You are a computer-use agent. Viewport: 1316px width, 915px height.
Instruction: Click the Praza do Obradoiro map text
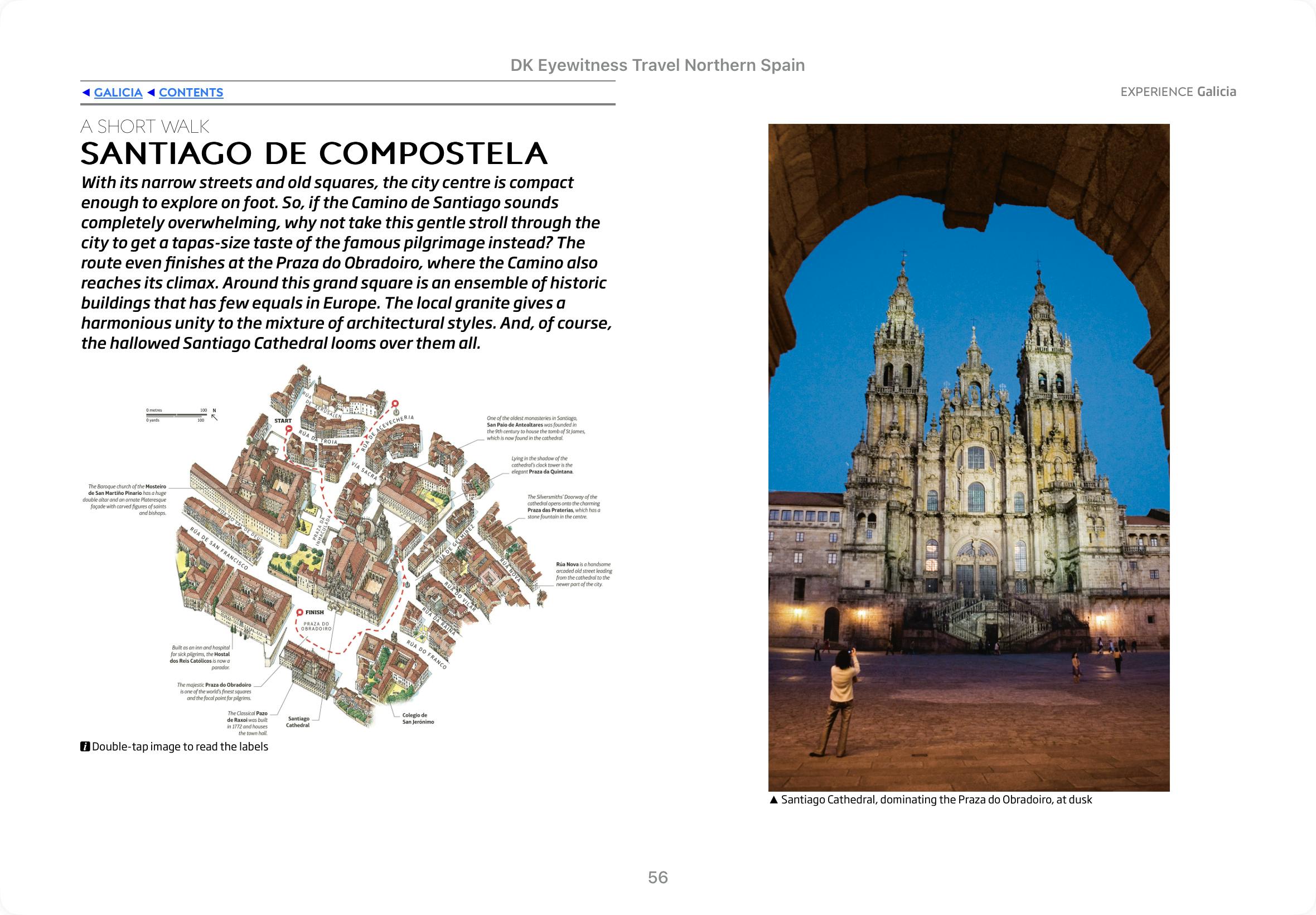pyautogui.click(x=316, y=626)
